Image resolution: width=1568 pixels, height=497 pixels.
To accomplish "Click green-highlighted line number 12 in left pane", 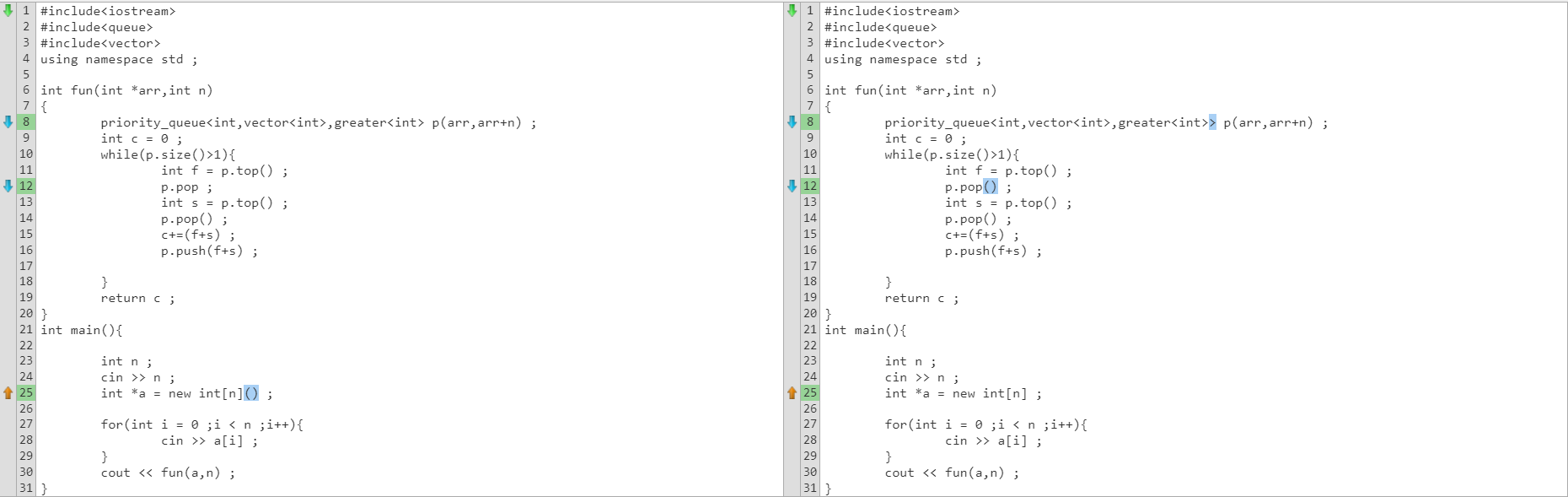I will pos(26,186).
